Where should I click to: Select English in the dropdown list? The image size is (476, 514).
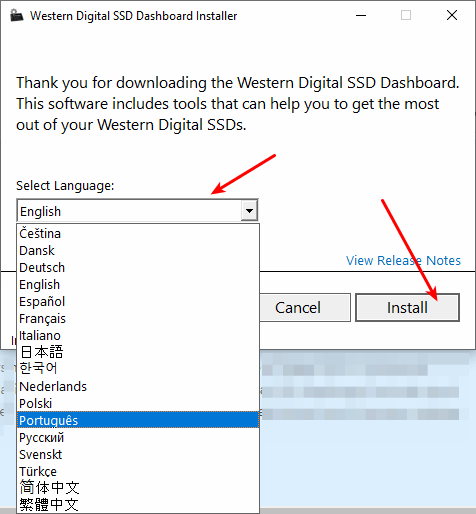click(x=138, y=284)
